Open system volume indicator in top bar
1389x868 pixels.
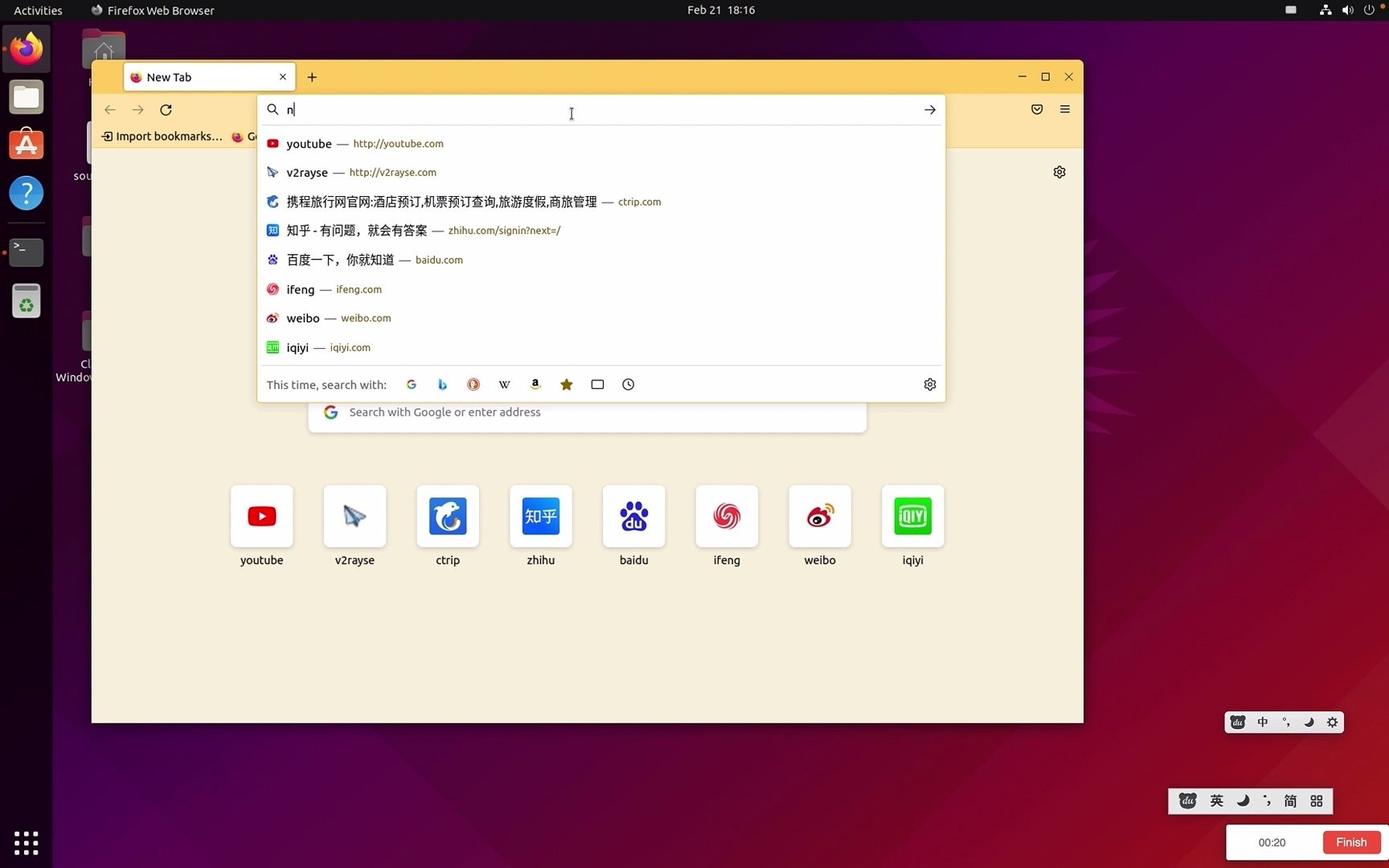point(1348,10)
